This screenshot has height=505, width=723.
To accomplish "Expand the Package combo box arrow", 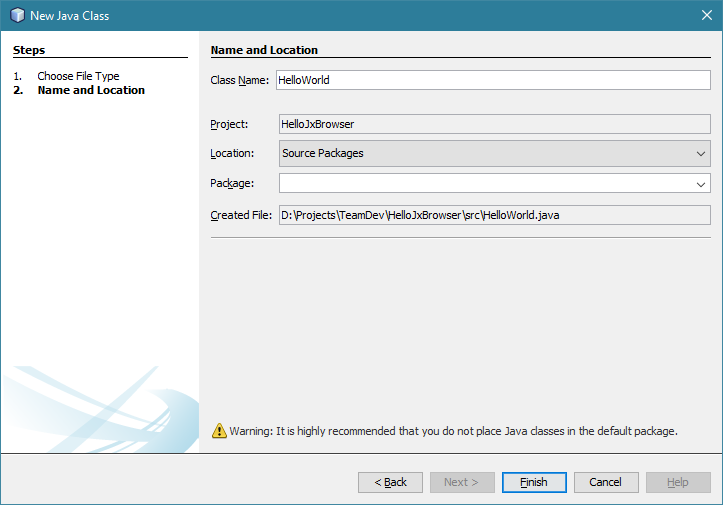I will tap(700, 184).
